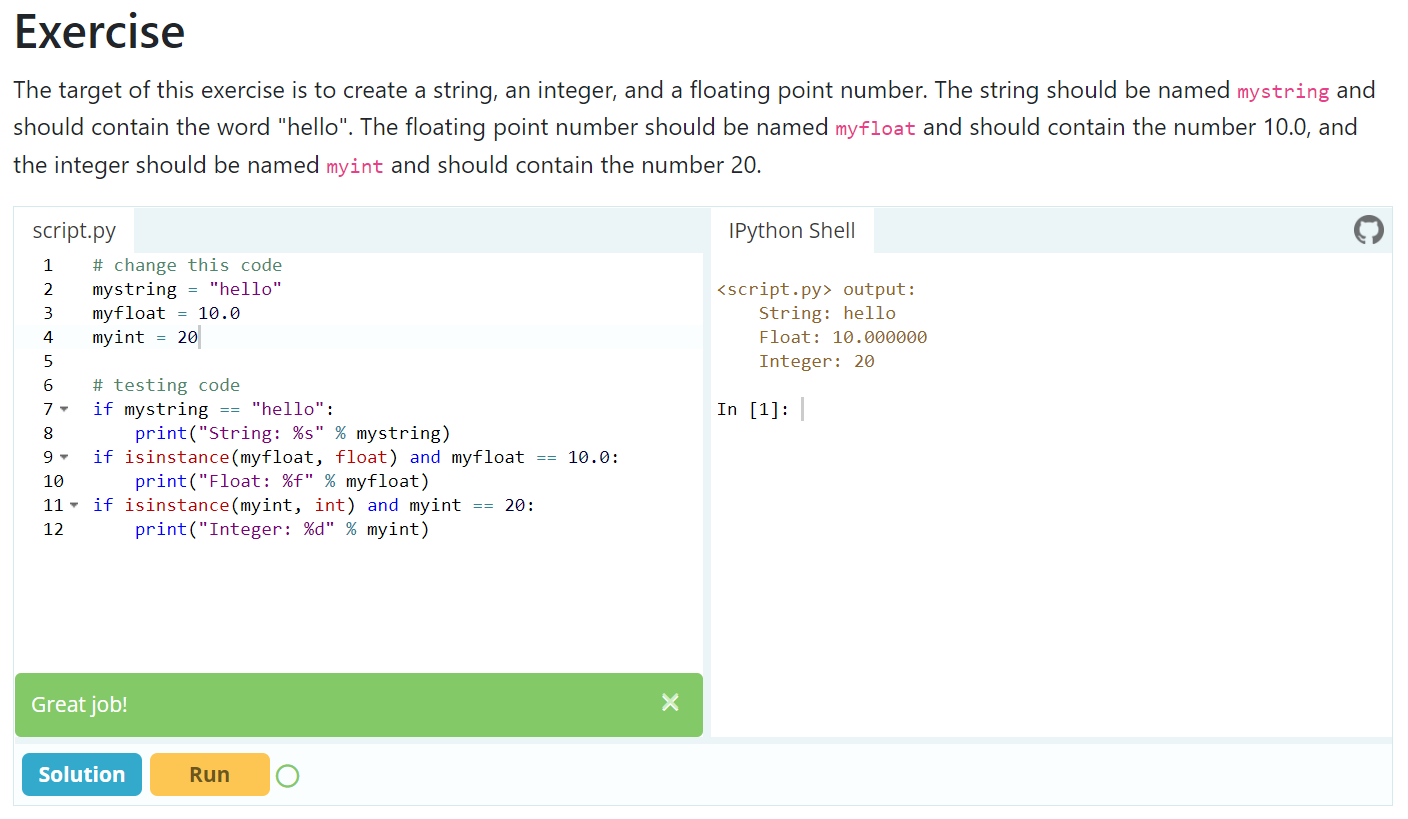Place cursor on myfloat = 10.0 line
This screenshot has width=1408, height=819.
point(166,313)
